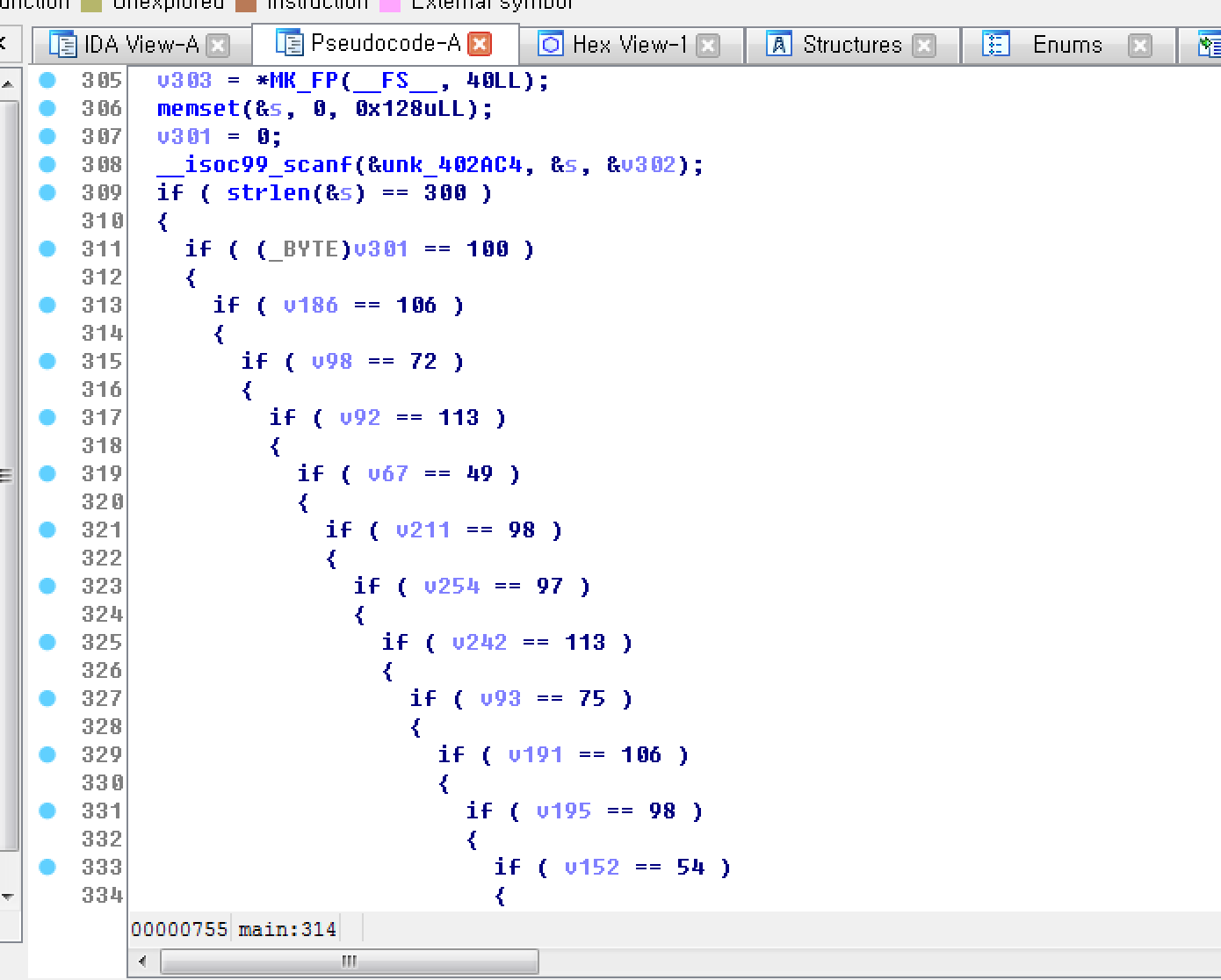Switch to the IDA View-A tab
This screenshot has height=980, width=1221.
(141, 45)
